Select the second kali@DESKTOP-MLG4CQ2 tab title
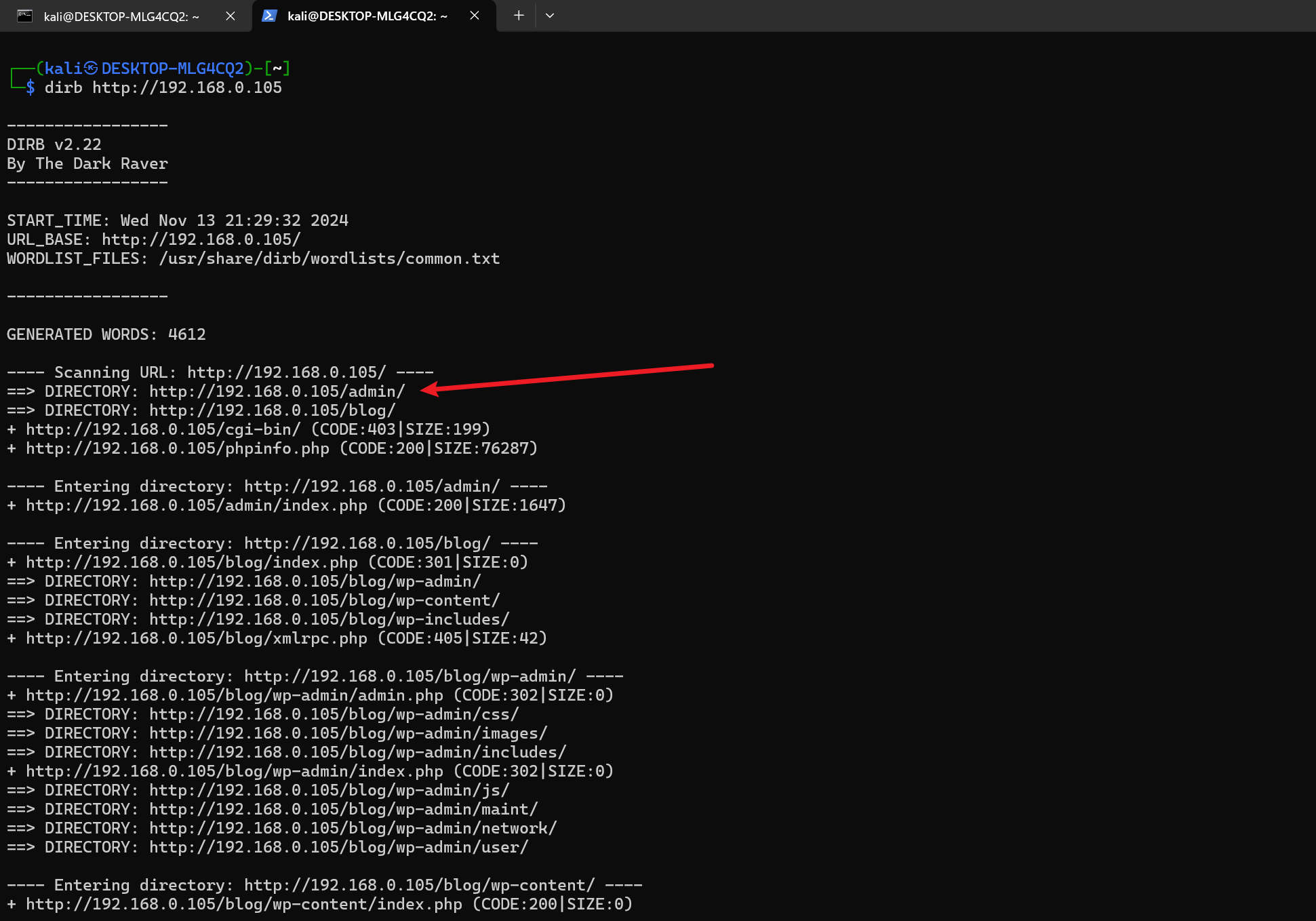 pyautogui.click(x=367, y=16)
